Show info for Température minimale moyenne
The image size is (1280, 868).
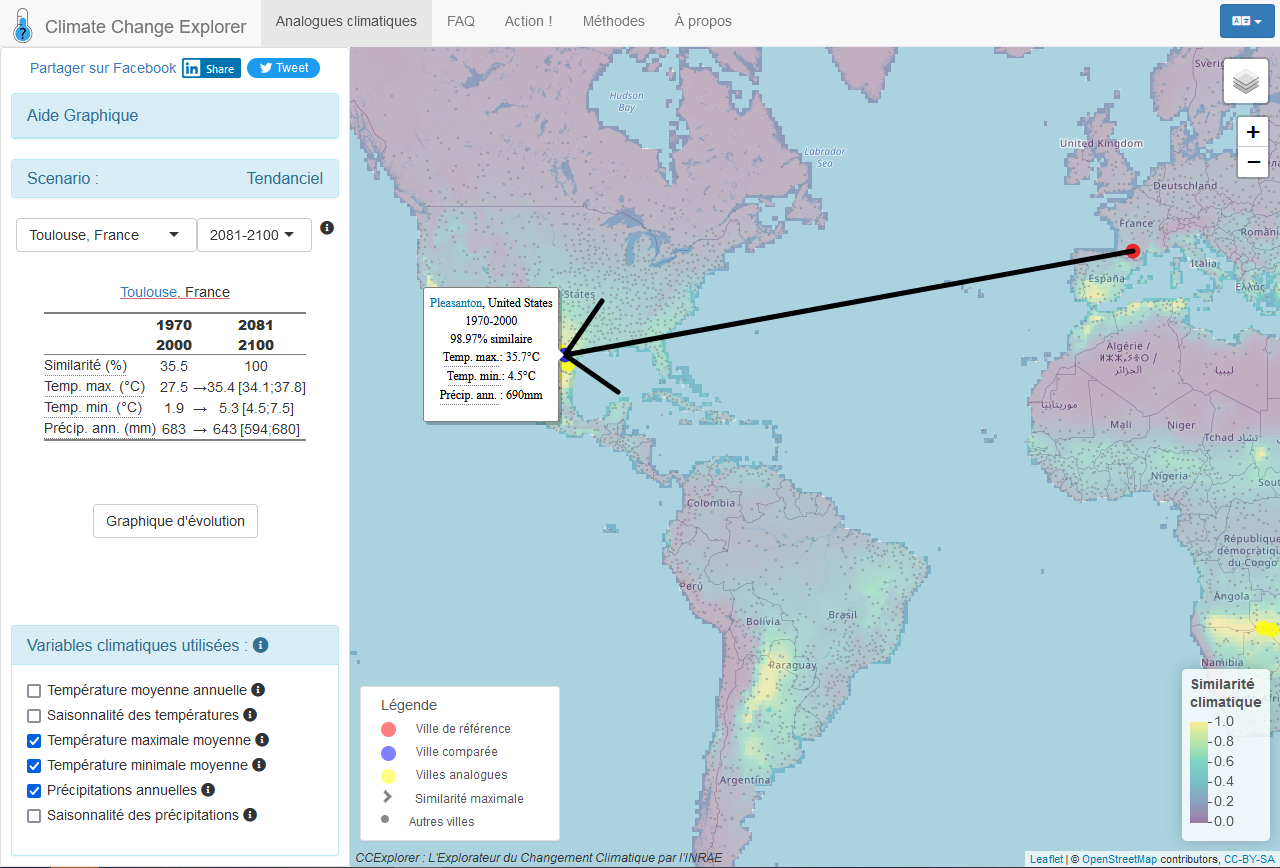point(259,765)
